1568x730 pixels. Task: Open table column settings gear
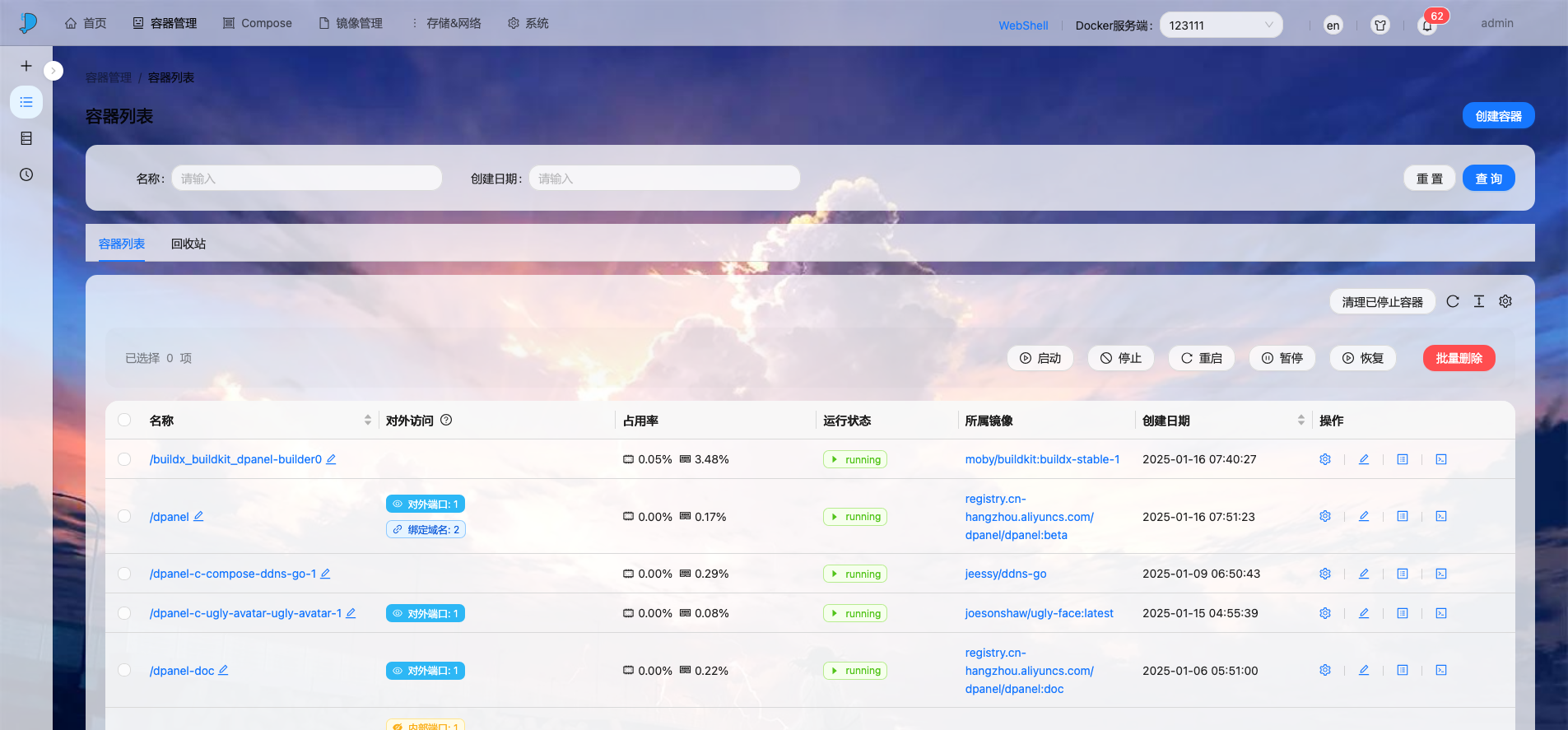[1505, 301]
